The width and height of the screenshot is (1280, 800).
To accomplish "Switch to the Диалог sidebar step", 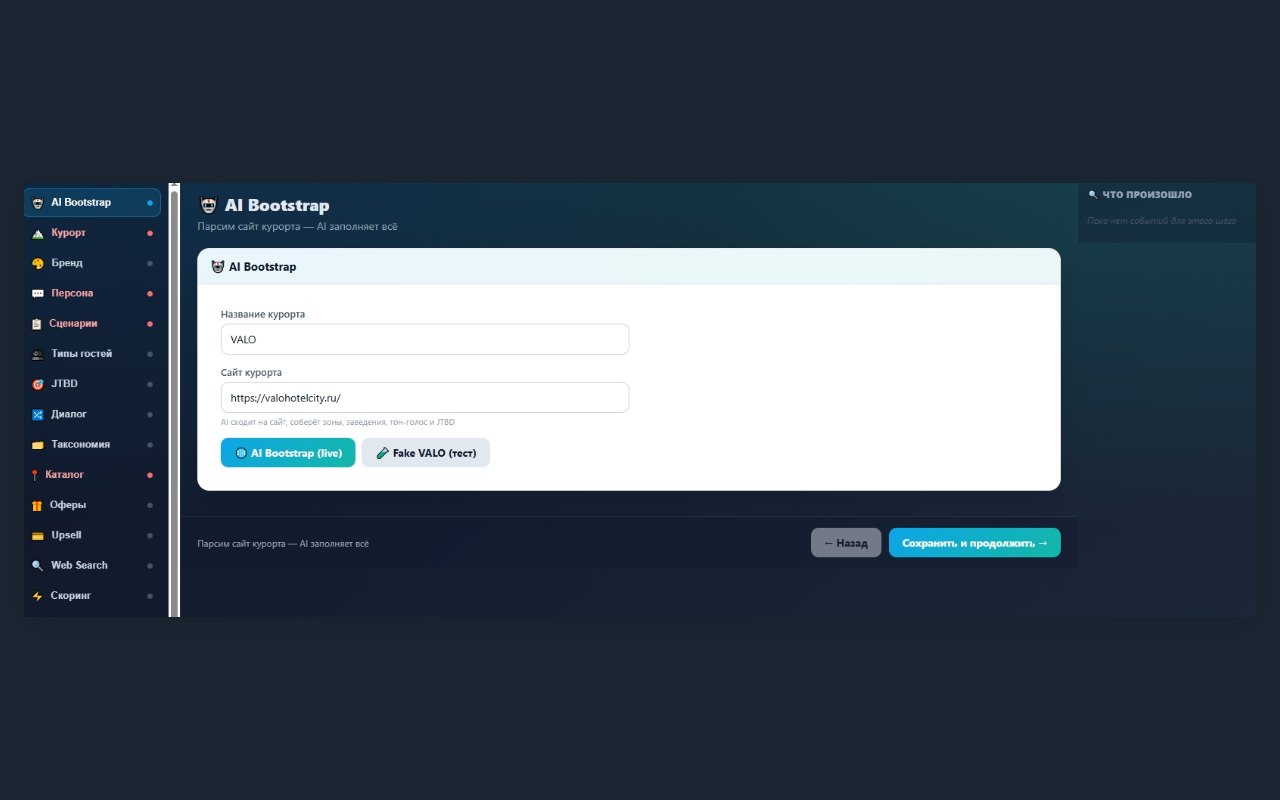I will [x=92, y=414].
